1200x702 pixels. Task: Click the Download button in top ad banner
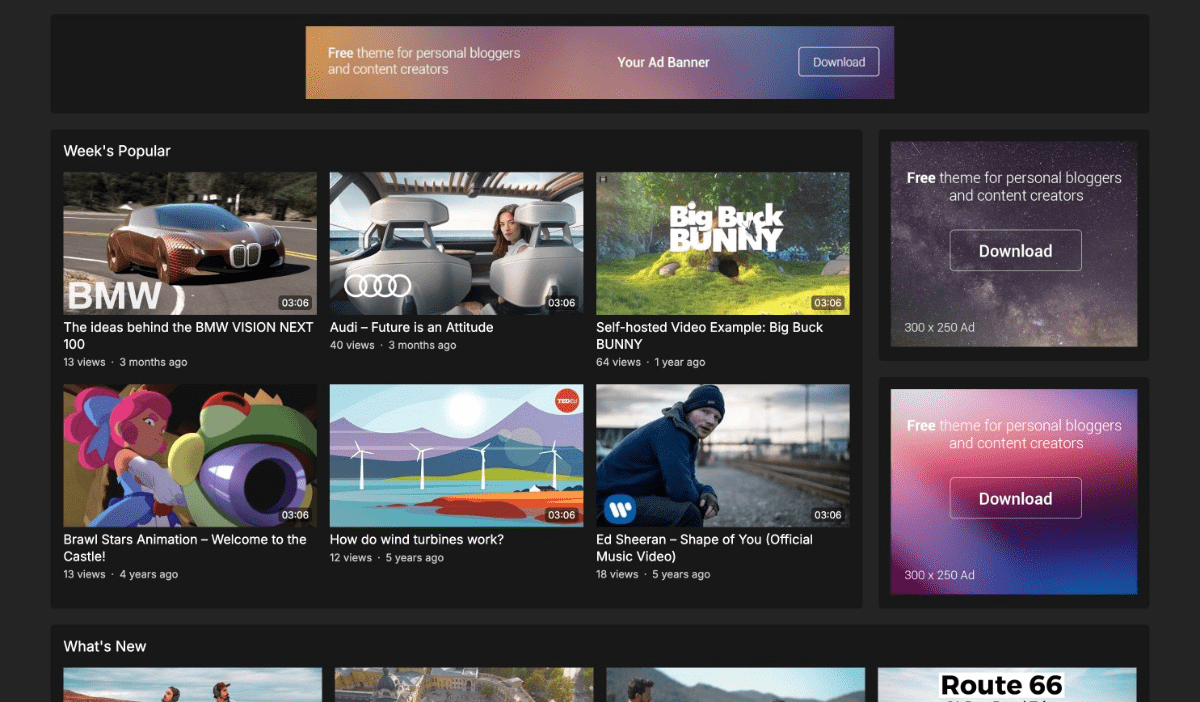[x=838, y=62]
